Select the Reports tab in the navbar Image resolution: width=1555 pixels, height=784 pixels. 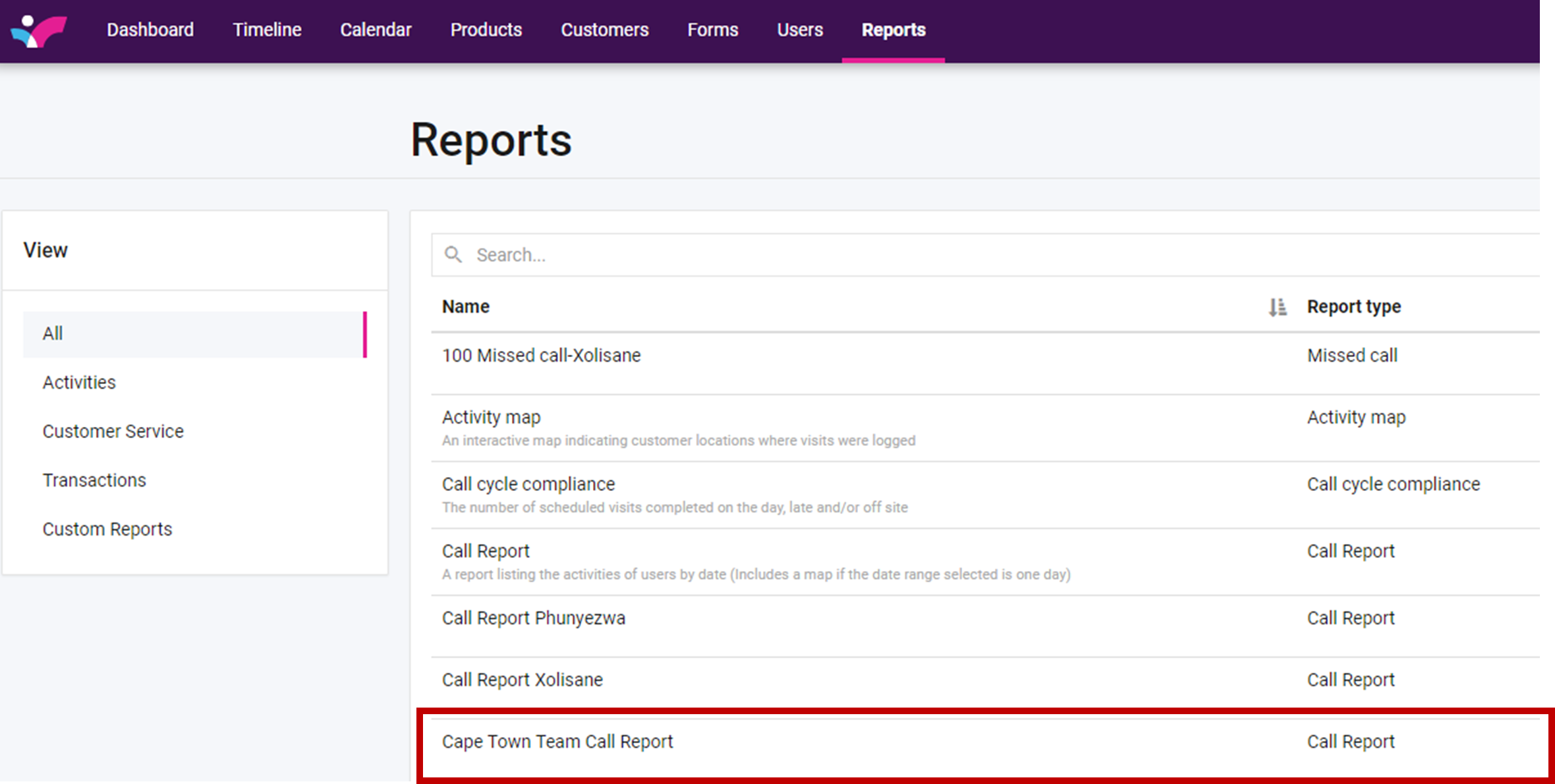click(893, 30)
